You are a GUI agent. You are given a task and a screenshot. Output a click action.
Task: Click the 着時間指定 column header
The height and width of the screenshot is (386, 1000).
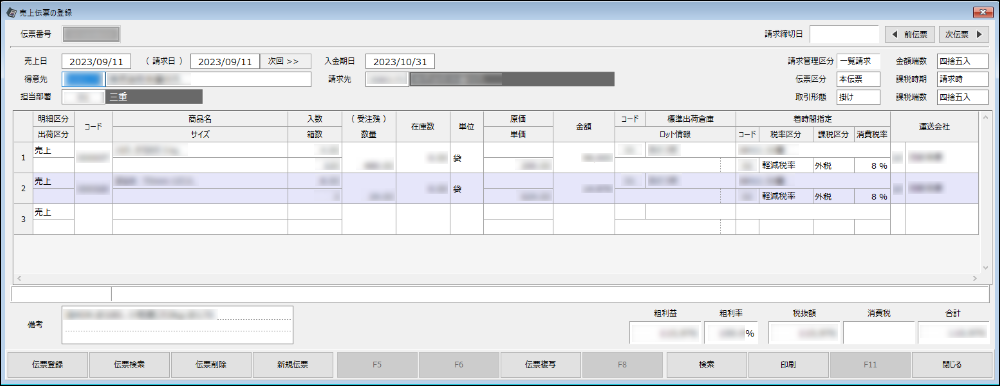(x=813, y=119)
